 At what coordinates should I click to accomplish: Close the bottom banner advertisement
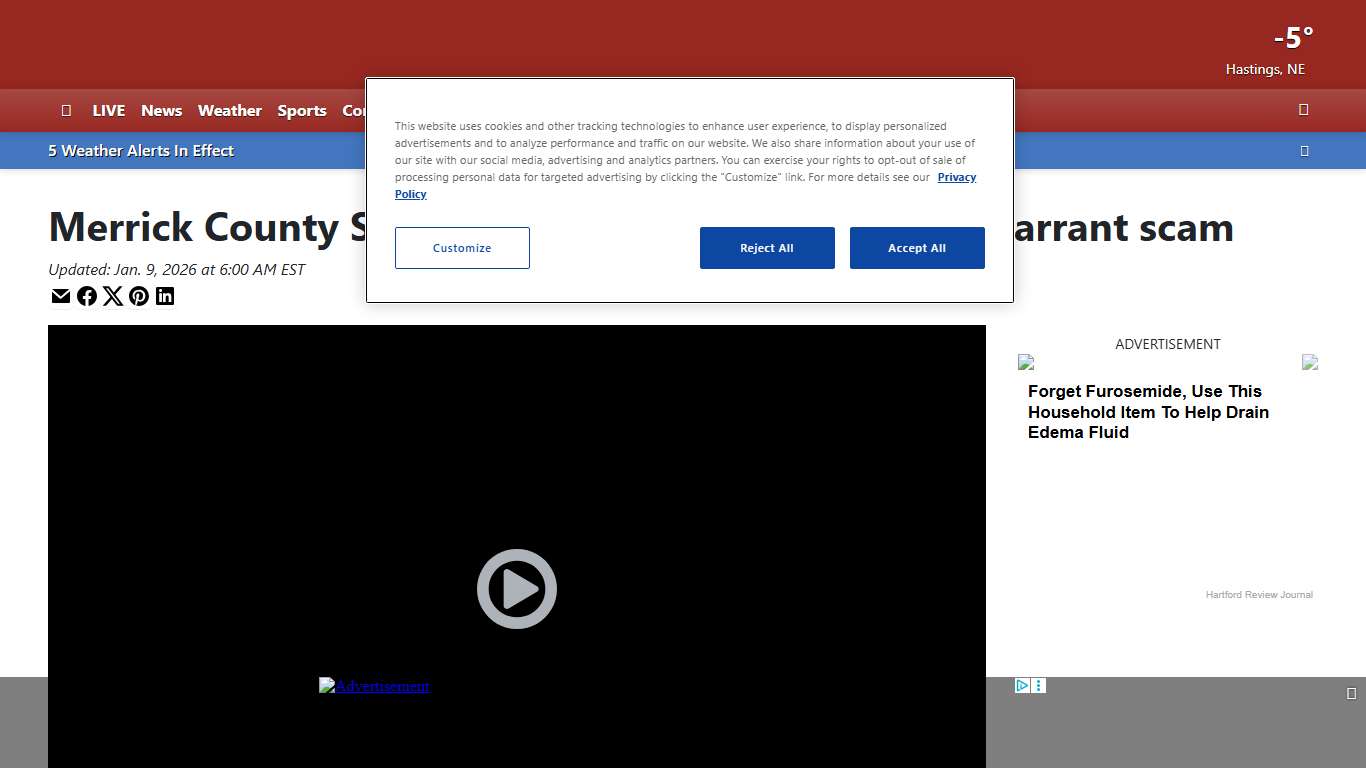pos(1351,693)
